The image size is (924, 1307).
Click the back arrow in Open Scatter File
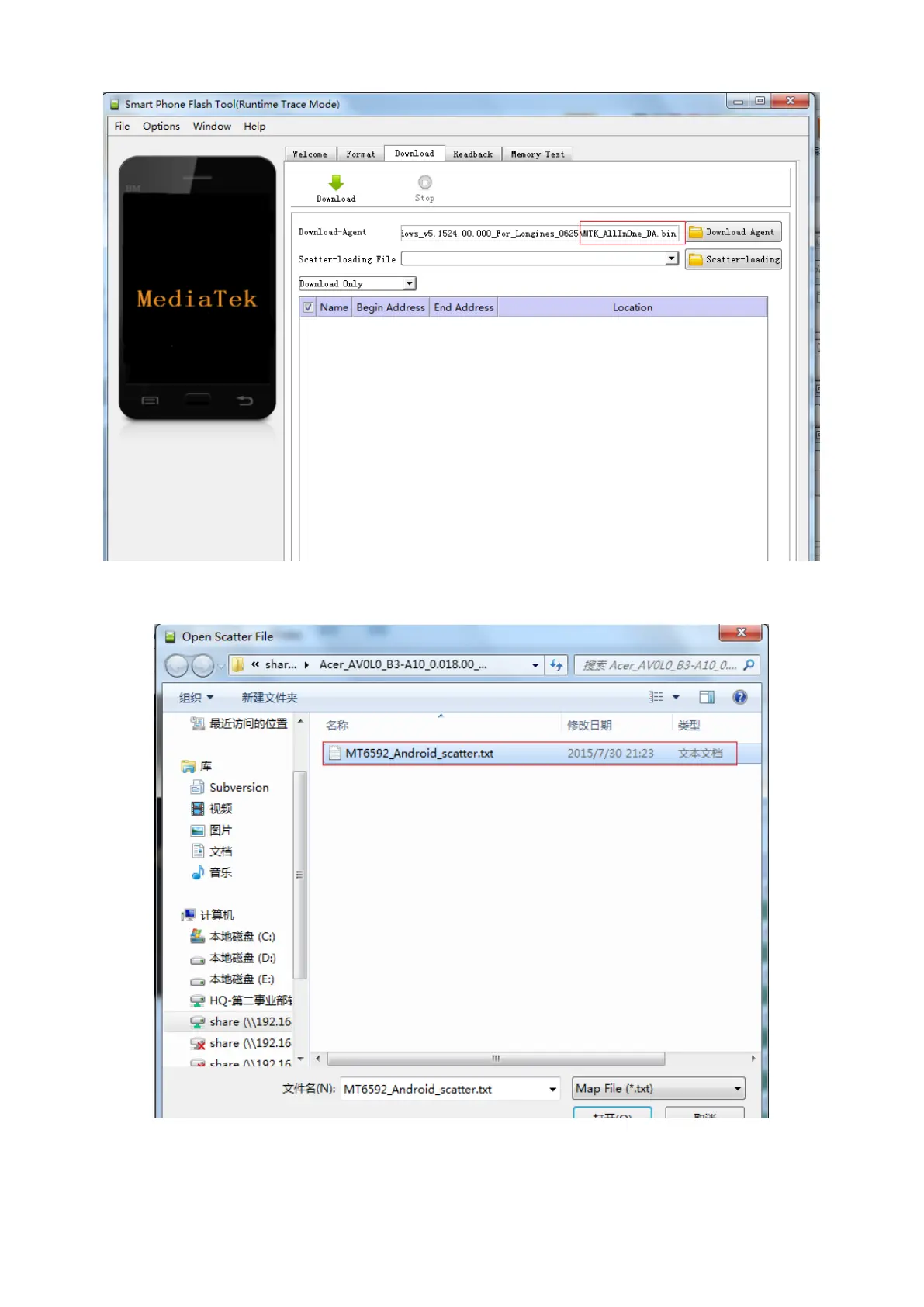pyautogui.click(x=178, y=665)
